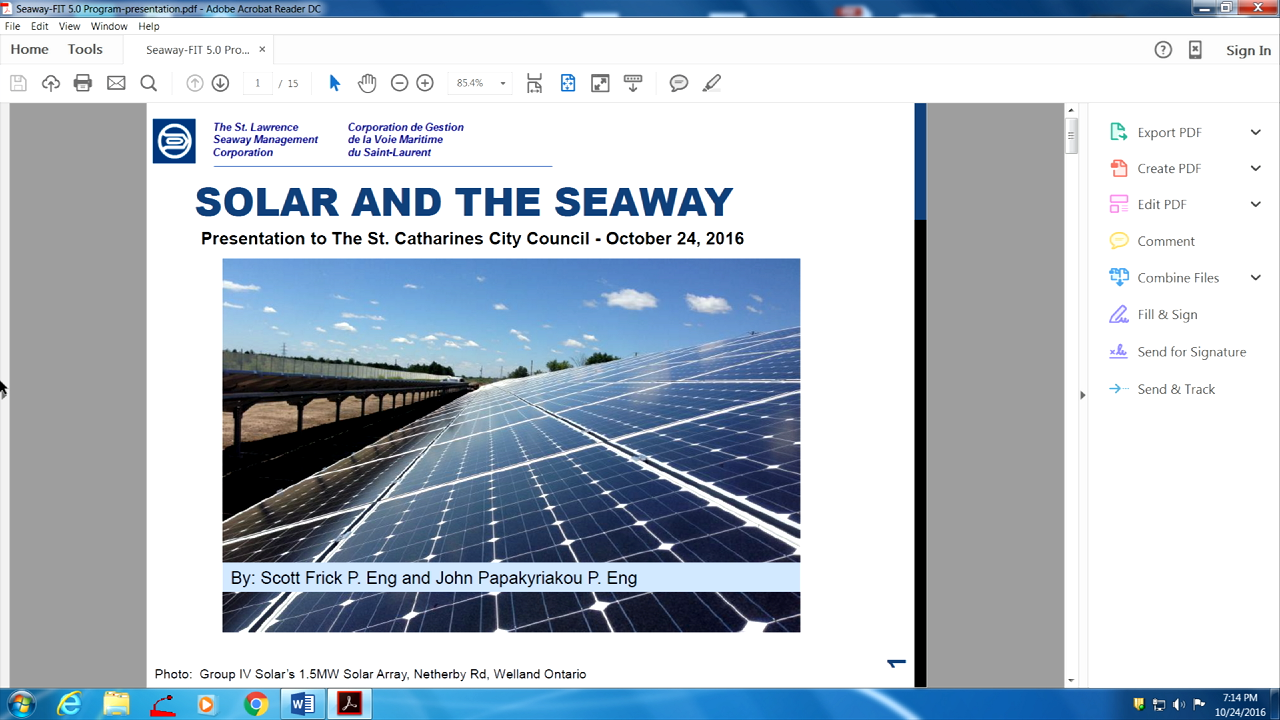Open the Comment tool
The width and height of the screenshot is (1280, 720).
click(1166, 241)
